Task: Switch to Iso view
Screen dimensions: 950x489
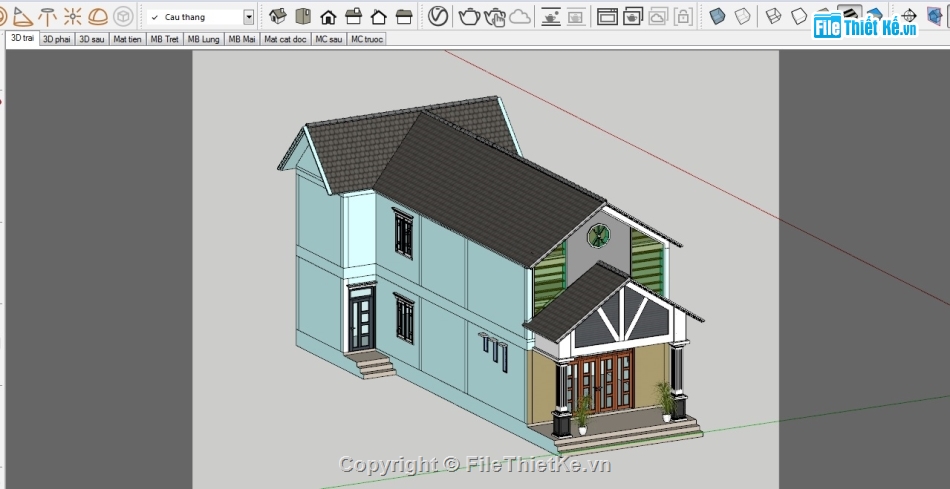Action: pos(278,16)
